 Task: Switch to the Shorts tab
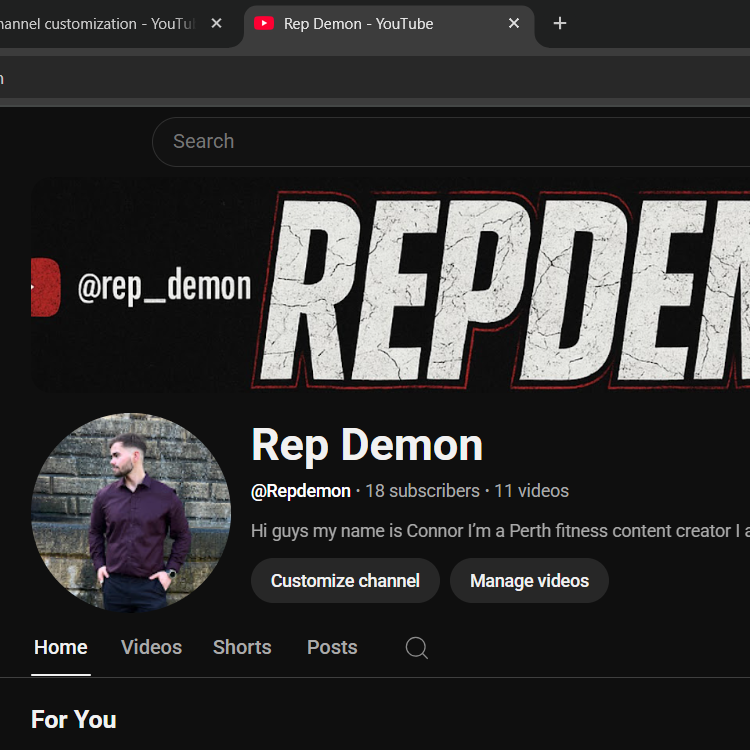pos(242,647)
